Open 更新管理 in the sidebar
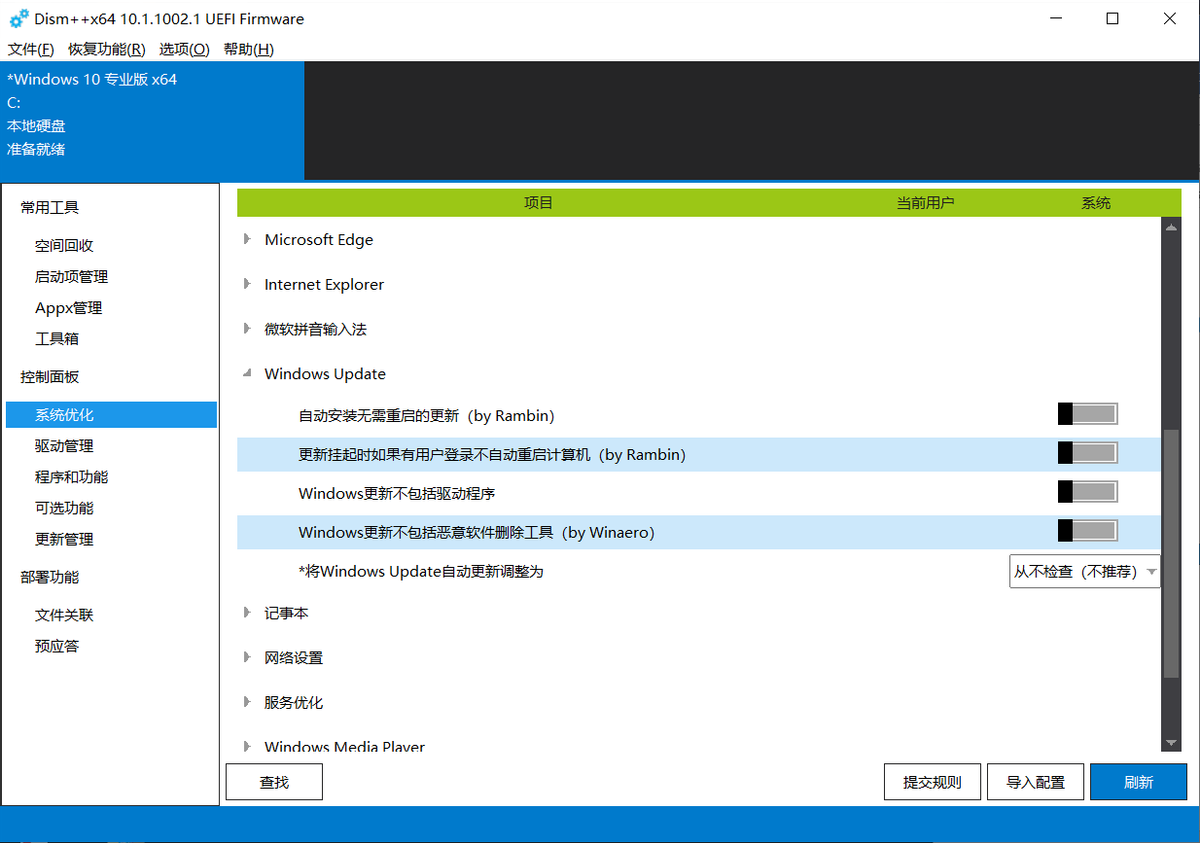Viewport: 1200px width, 843px height. (64, 539)
